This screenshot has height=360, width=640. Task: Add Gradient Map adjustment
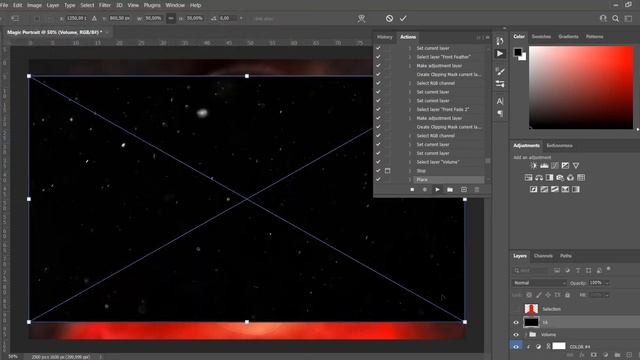576,189
